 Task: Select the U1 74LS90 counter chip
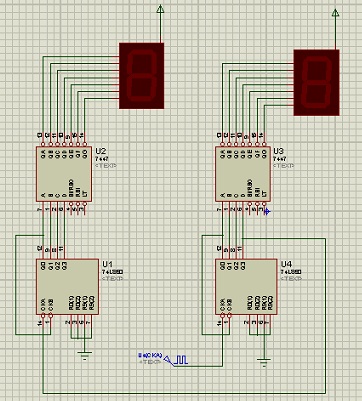point(67,287)
